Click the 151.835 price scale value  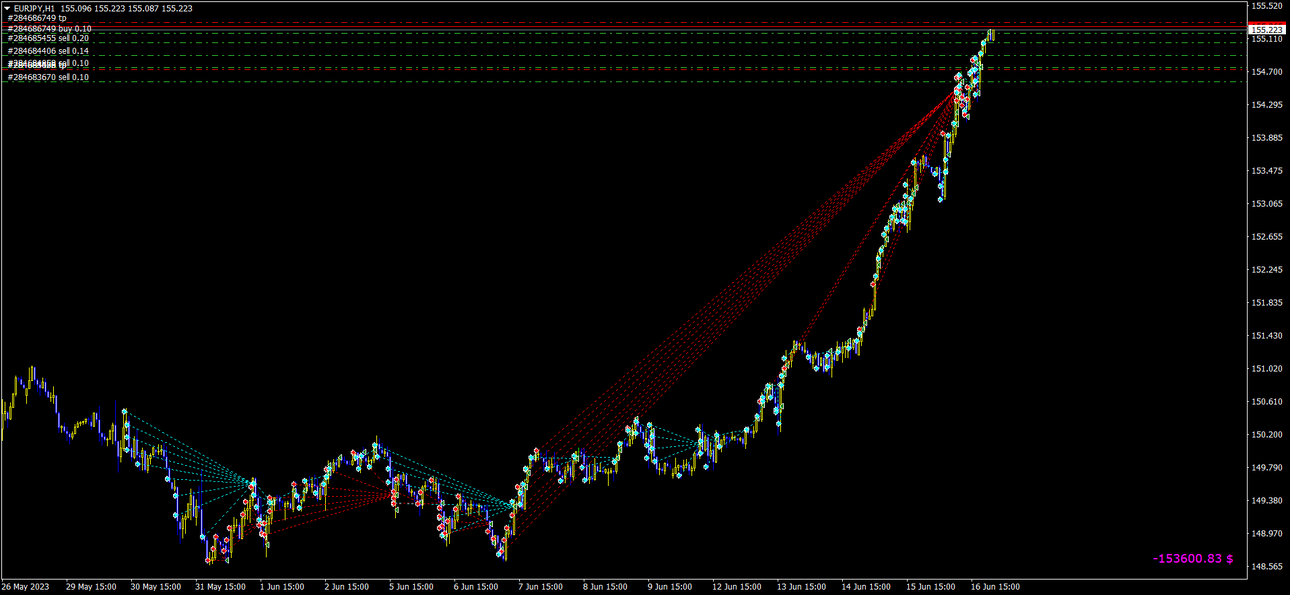click(x=1267, y=303)
